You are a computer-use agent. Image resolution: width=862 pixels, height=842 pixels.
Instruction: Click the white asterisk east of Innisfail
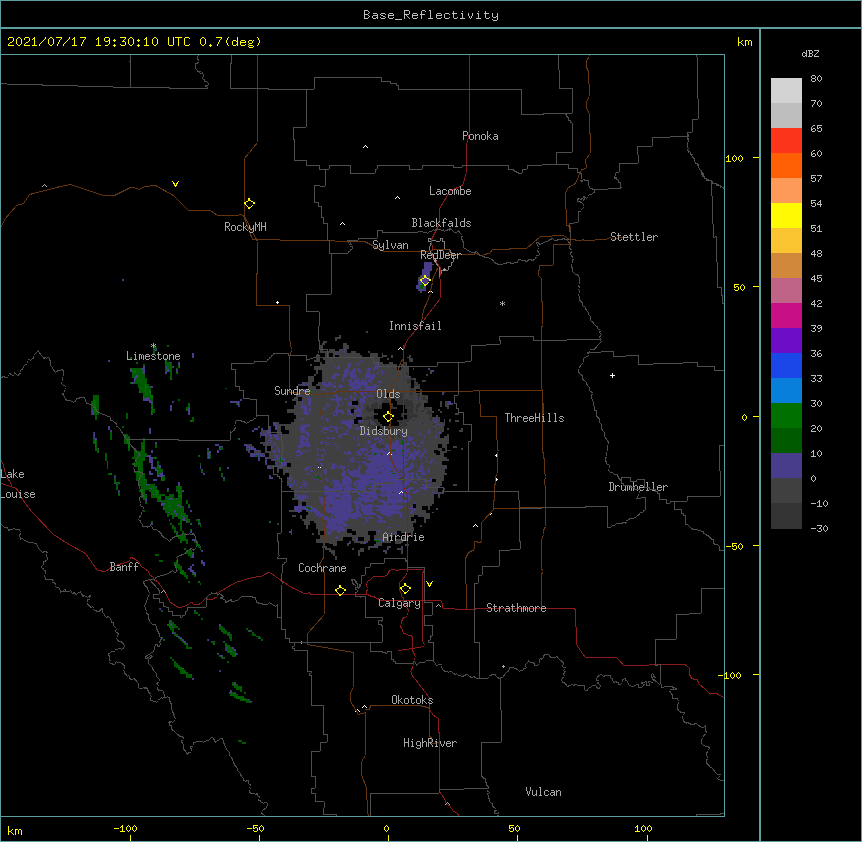tap(502, 303)
